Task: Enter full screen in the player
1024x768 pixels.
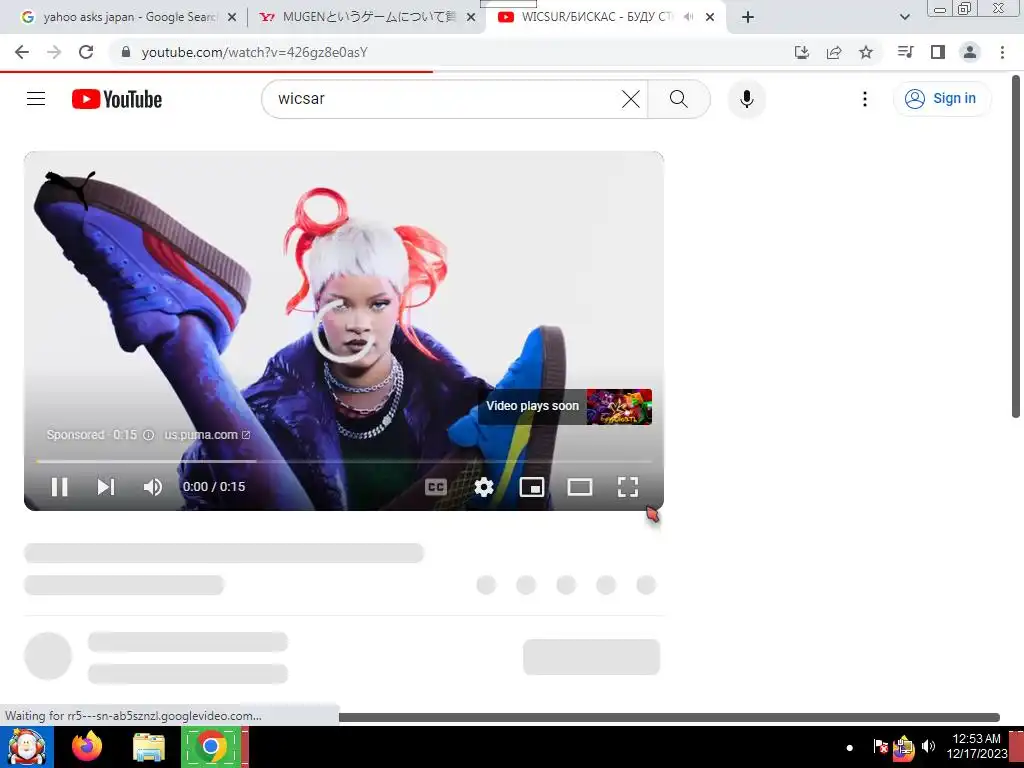Action: (628, 487)
